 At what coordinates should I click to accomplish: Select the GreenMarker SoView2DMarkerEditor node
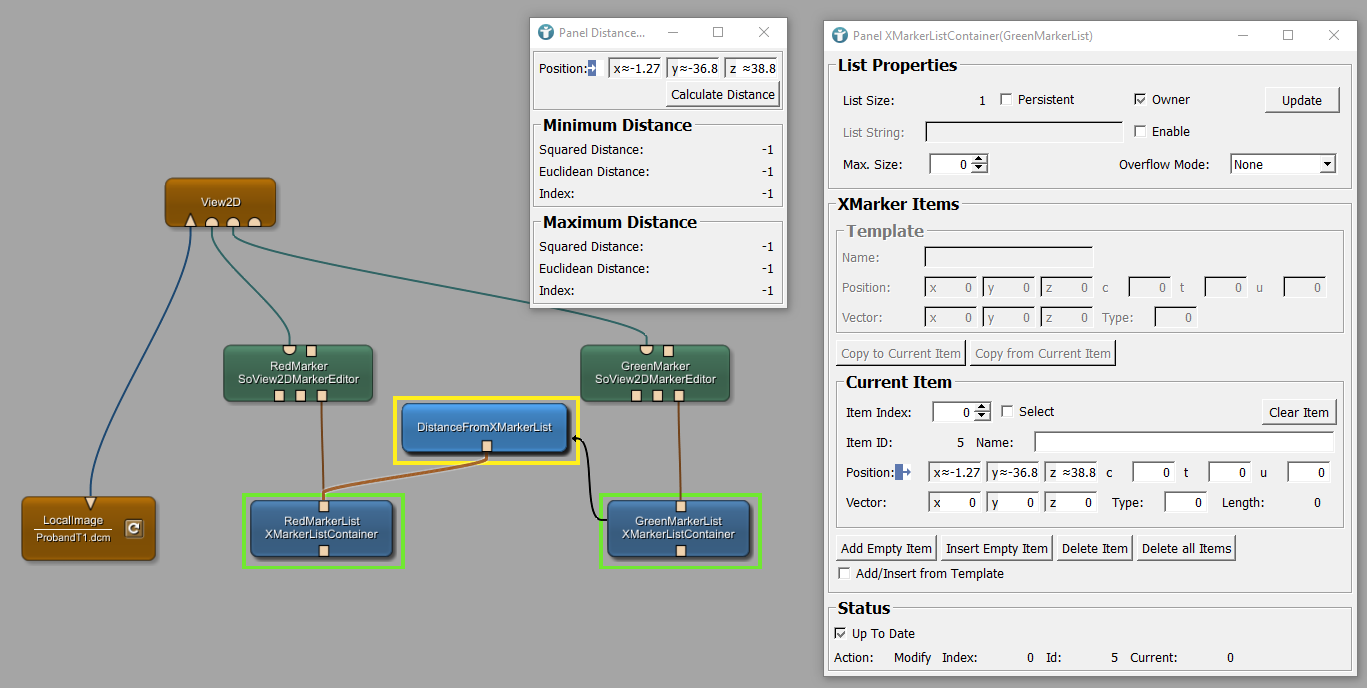(655, 372)
